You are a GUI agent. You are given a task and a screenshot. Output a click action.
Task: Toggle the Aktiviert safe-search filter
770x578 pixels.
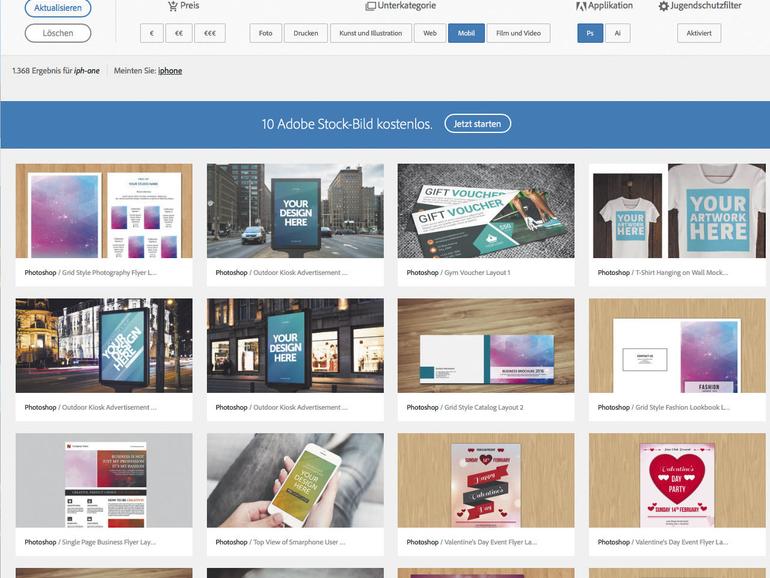pos(699,33)
